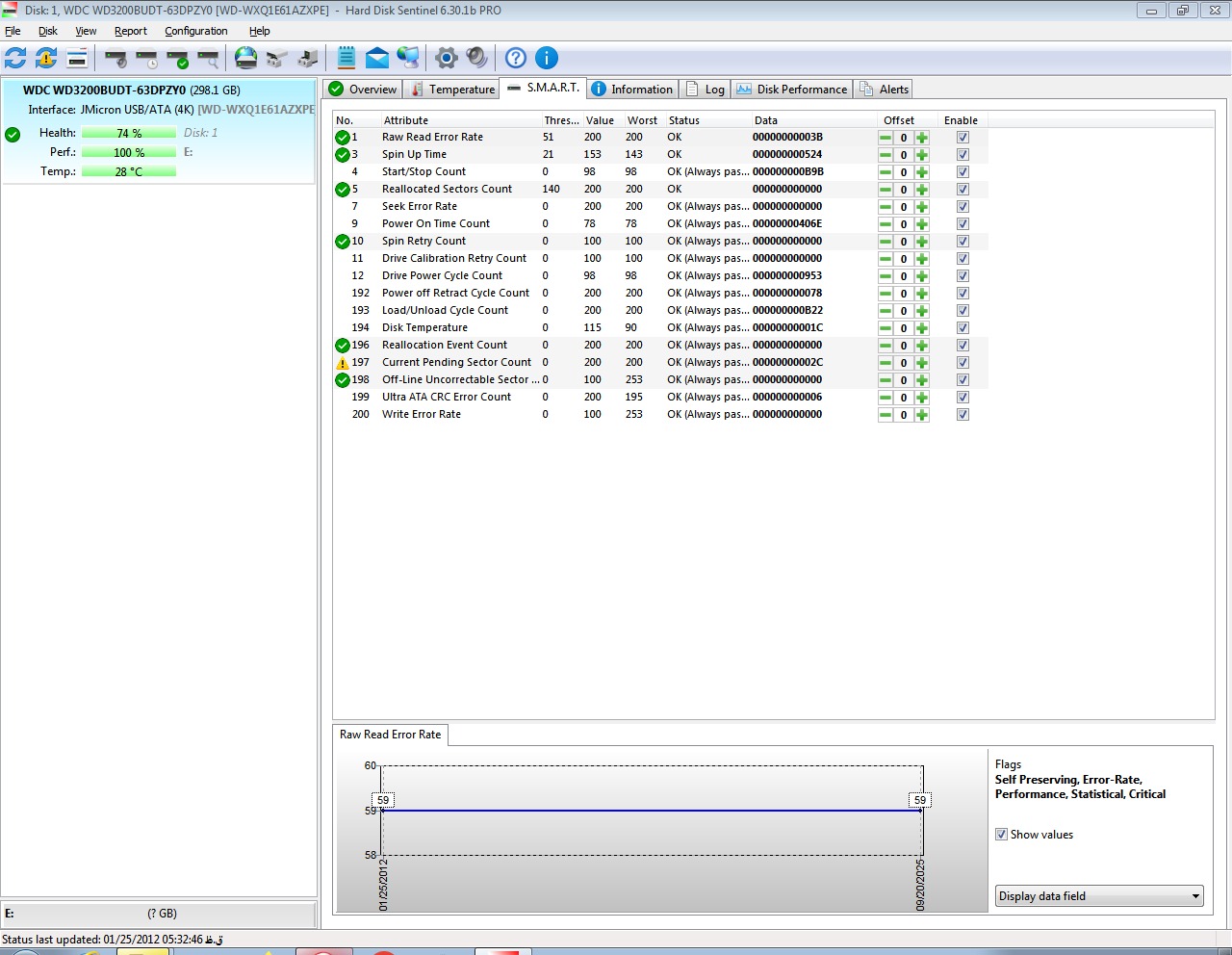The width and height of the screenshot is (1232, 955).
Task: Select the Disk Temperature attribute row
Action: point(424,327)
